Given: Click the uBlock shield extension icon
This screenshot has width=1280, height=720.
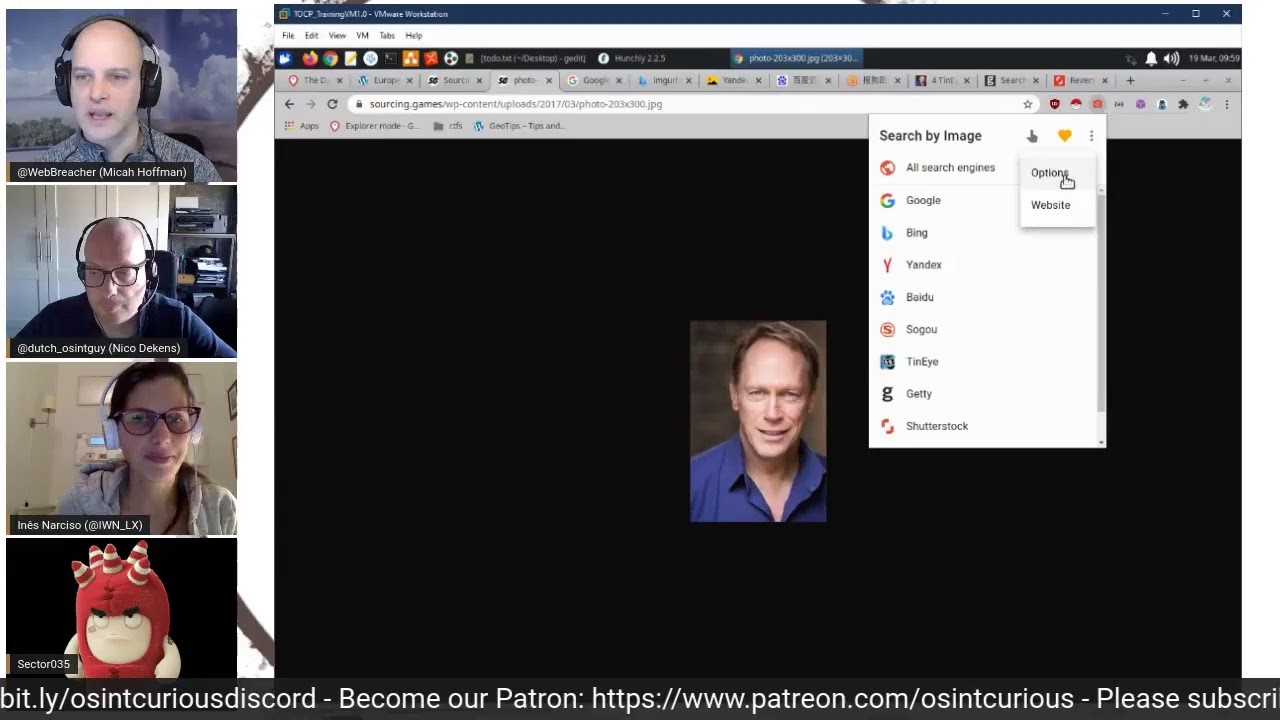Looking at the screenshot, I should pyautogui.click(x=1054, y=104).
